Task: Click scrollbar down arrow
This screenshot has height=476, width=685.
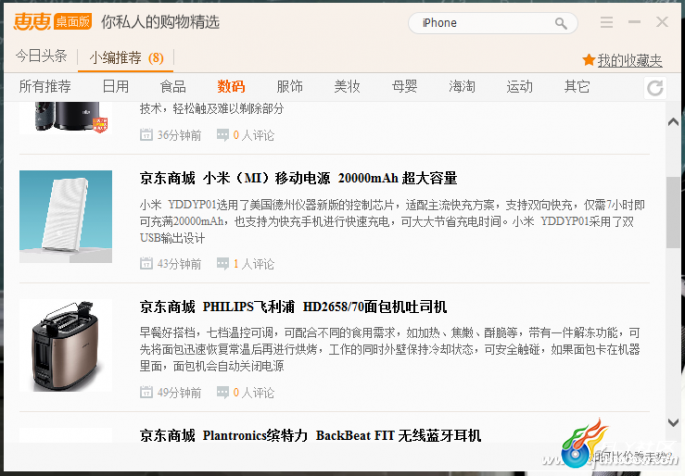Action: click(673, 422)
